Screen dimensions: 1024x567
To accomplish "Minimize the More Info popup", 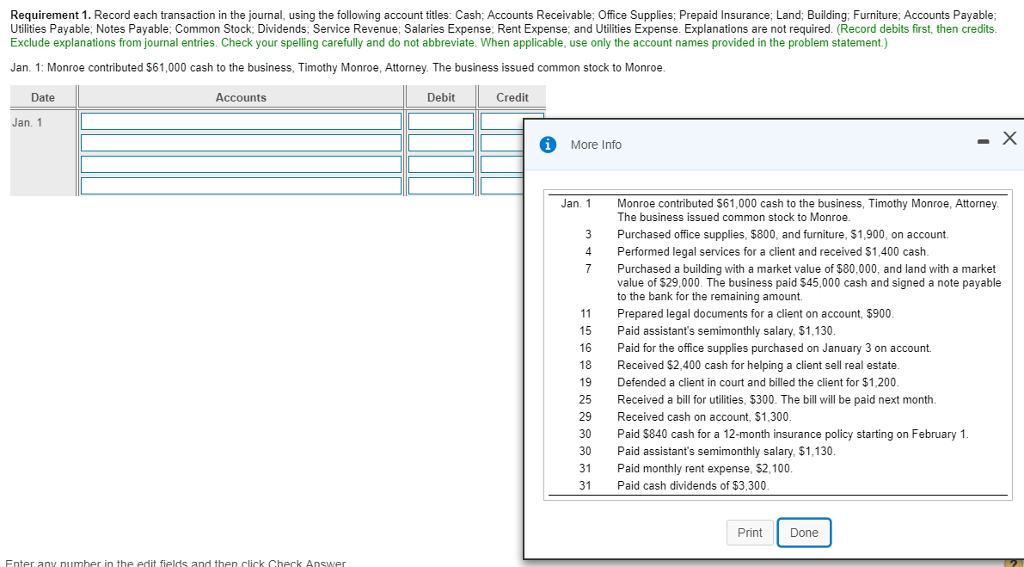I will (x=982, y=140).
